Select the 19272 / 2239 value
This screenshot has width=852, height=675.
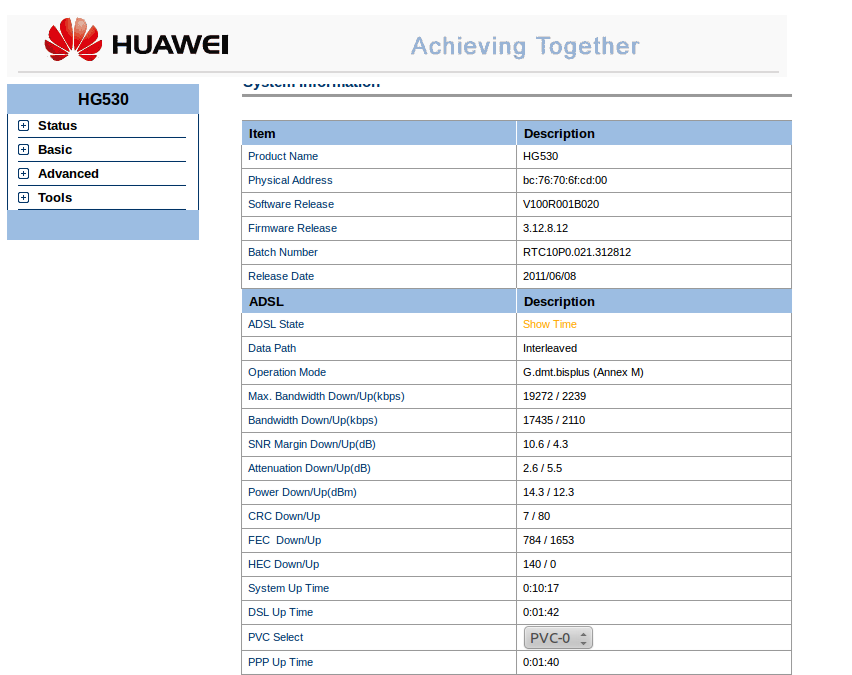pyautogui.click(x=554, y=396)
